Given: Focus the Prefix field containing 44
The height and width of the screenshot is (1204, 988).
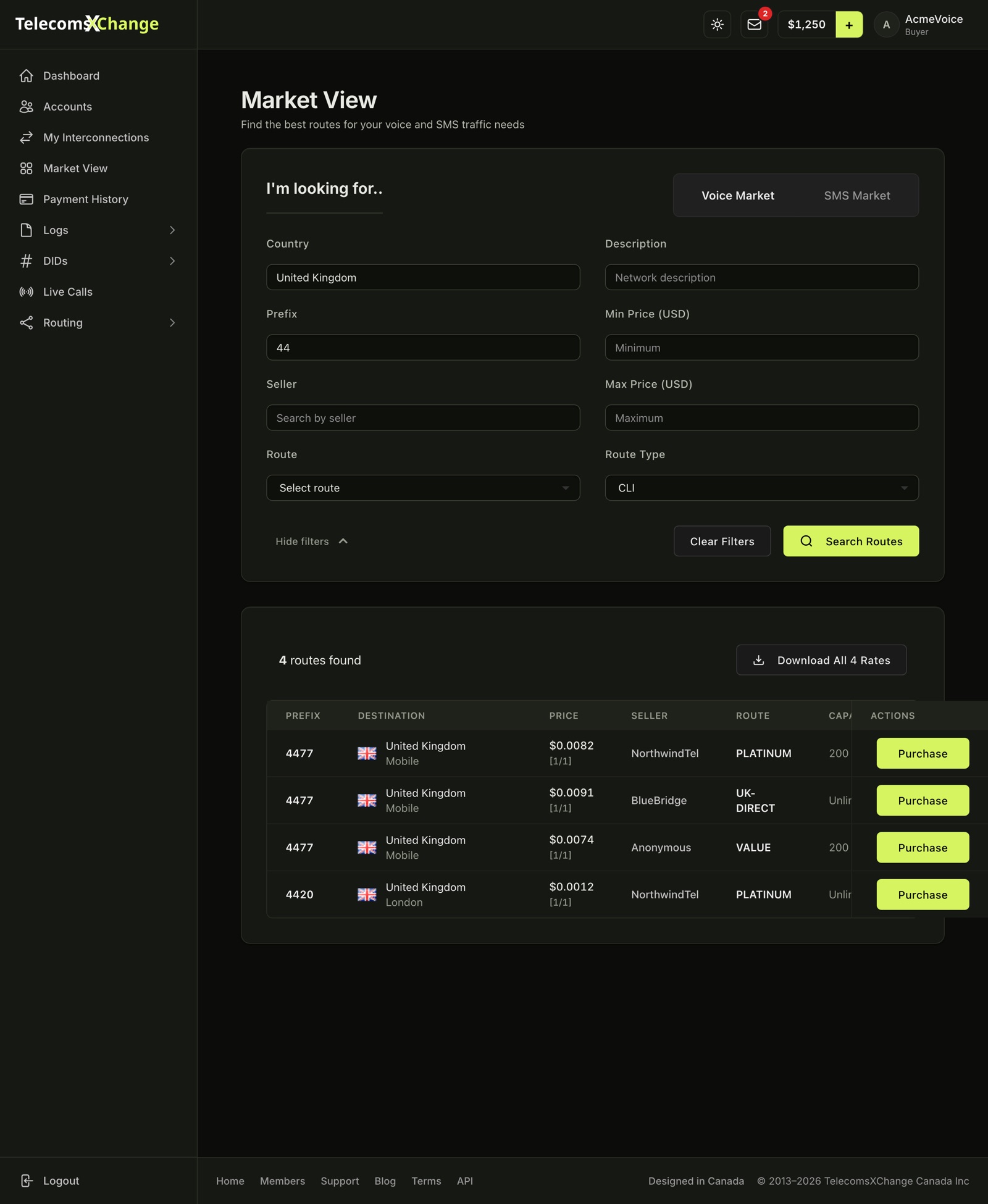Looking at the screenshot, I should click(x=423, y=348).
